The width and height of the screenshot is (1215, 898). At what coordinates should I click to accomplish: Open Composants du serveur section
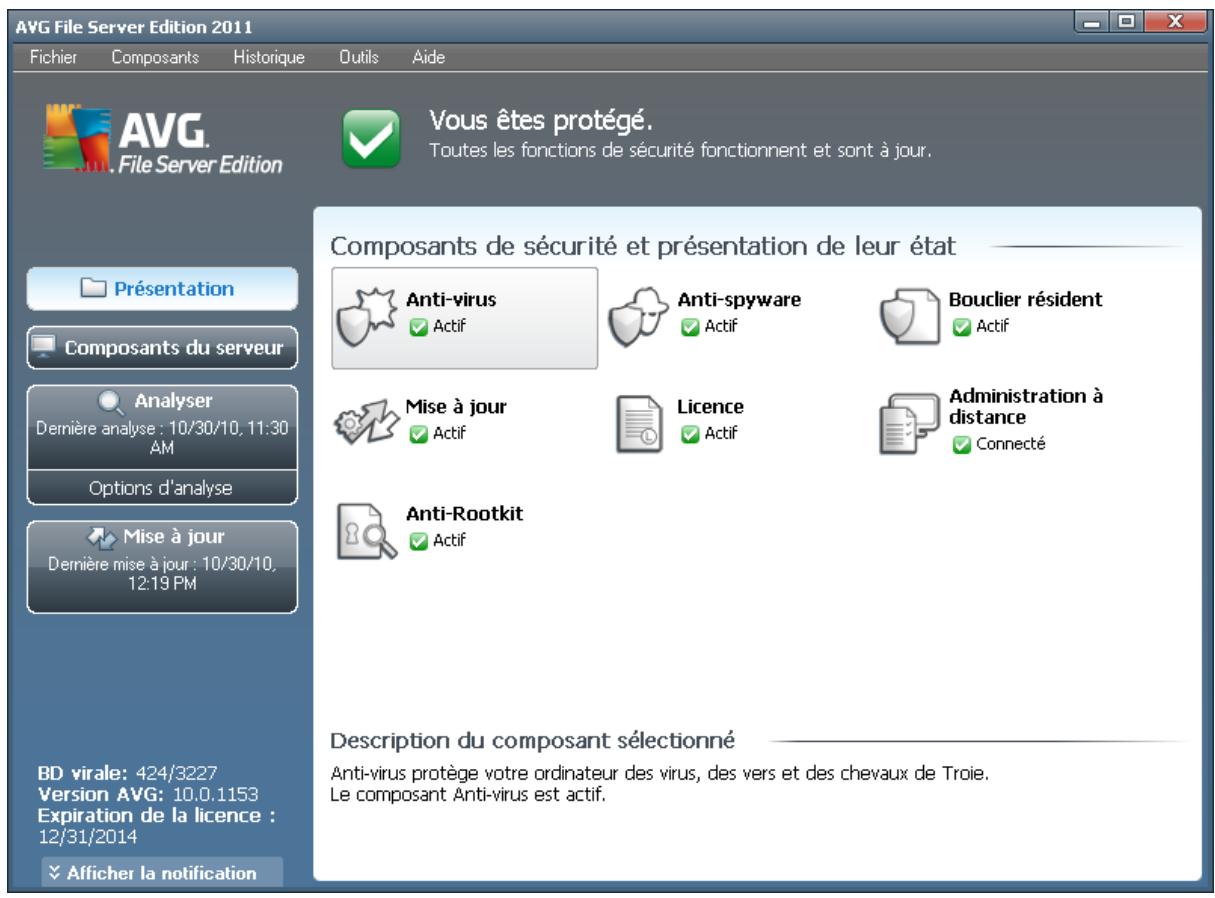[x=162, y=349]
